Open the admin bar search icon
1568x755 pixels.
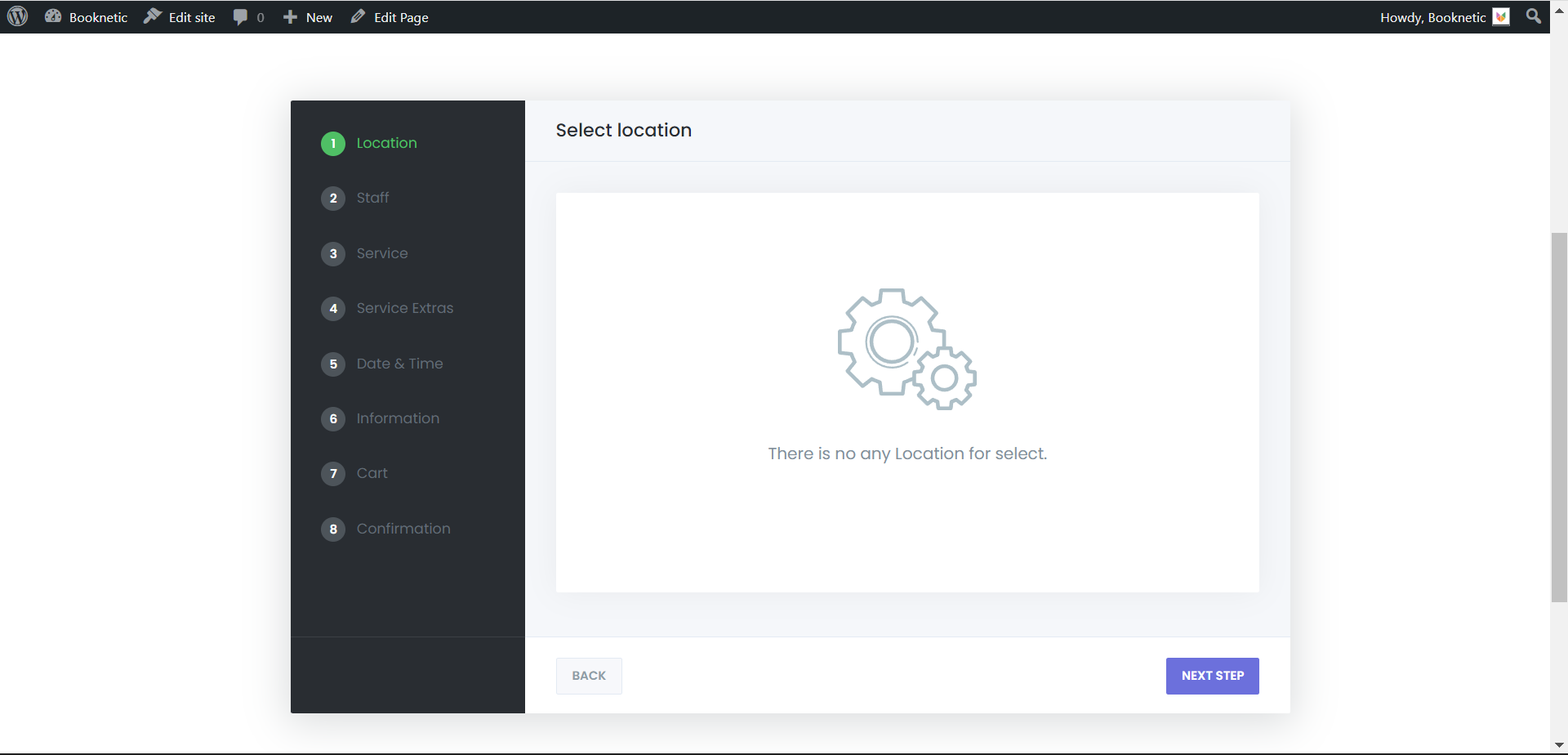point(1534,16)
